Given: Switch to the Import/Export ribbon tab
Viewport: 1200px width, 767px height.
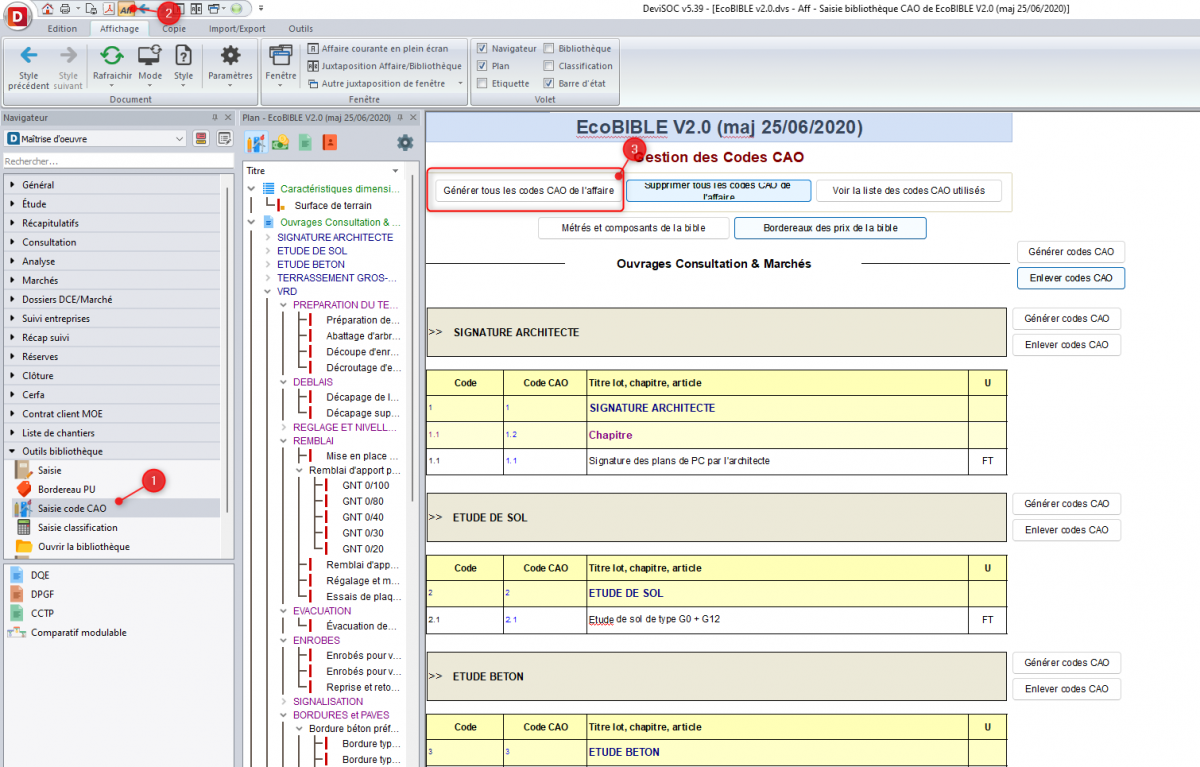Looking at the screenshot, I should [237, 29].
